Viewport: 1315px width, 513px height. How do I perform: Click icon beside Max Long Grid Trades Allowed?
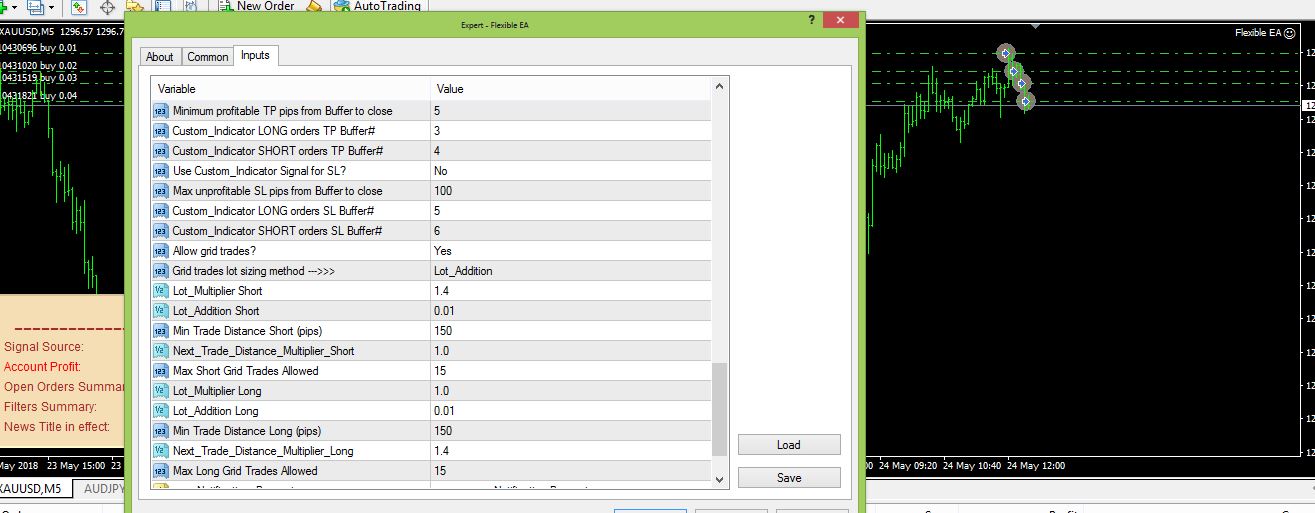[x=161, y=471]
